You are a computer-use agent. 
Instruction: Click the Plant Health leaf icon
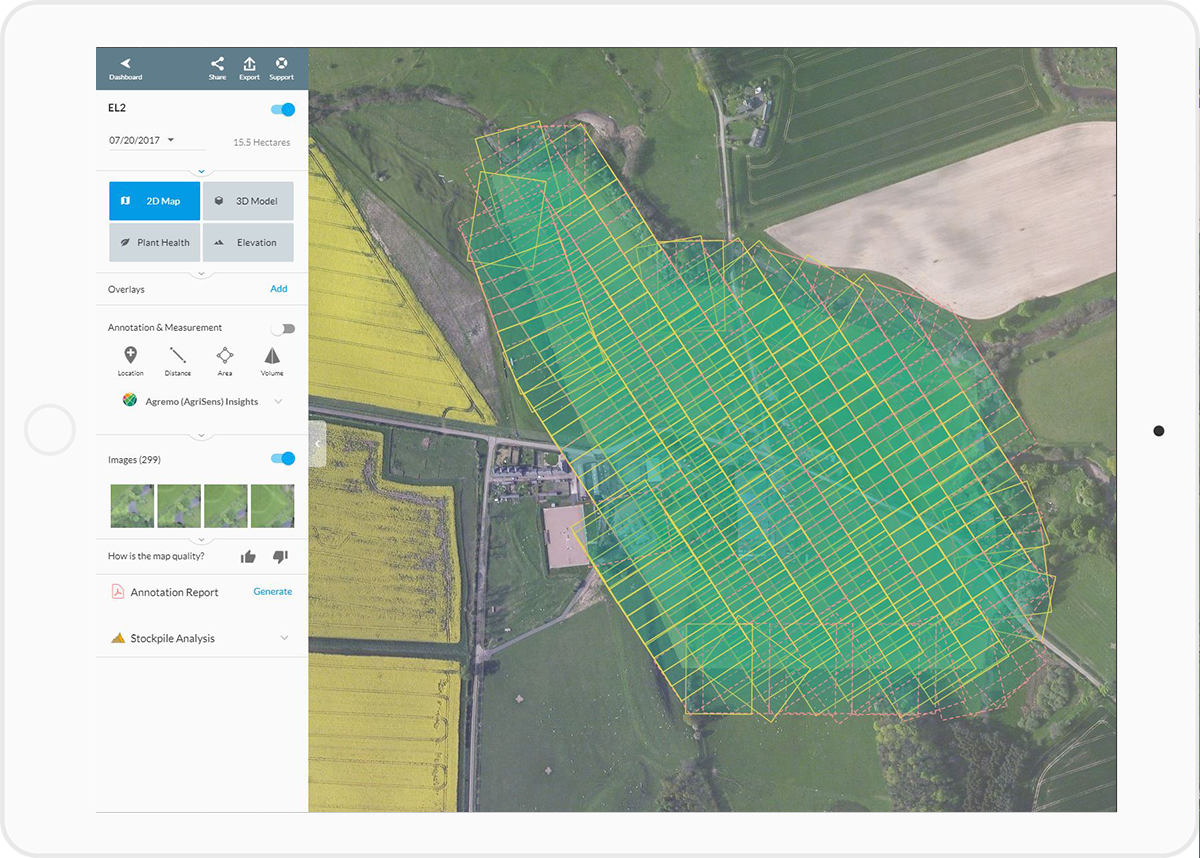point(125,243)
